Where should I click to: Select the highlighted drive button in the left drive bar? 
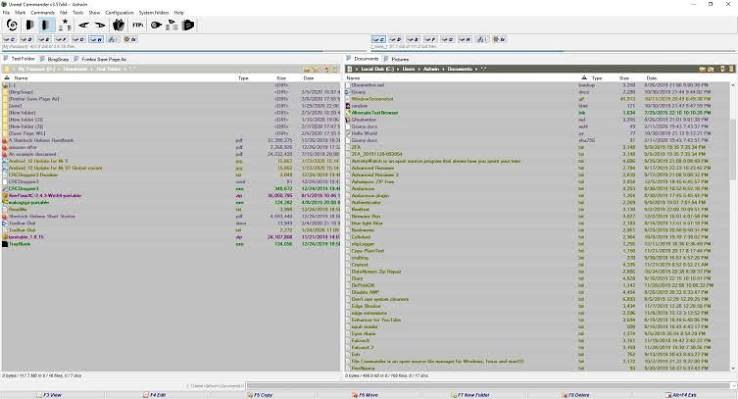(x=96, y=40)
